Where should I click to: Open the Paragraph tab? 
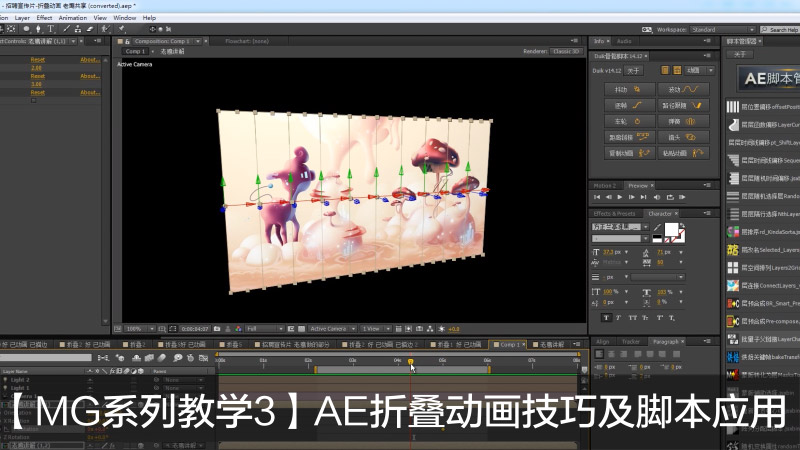[665, 341]
